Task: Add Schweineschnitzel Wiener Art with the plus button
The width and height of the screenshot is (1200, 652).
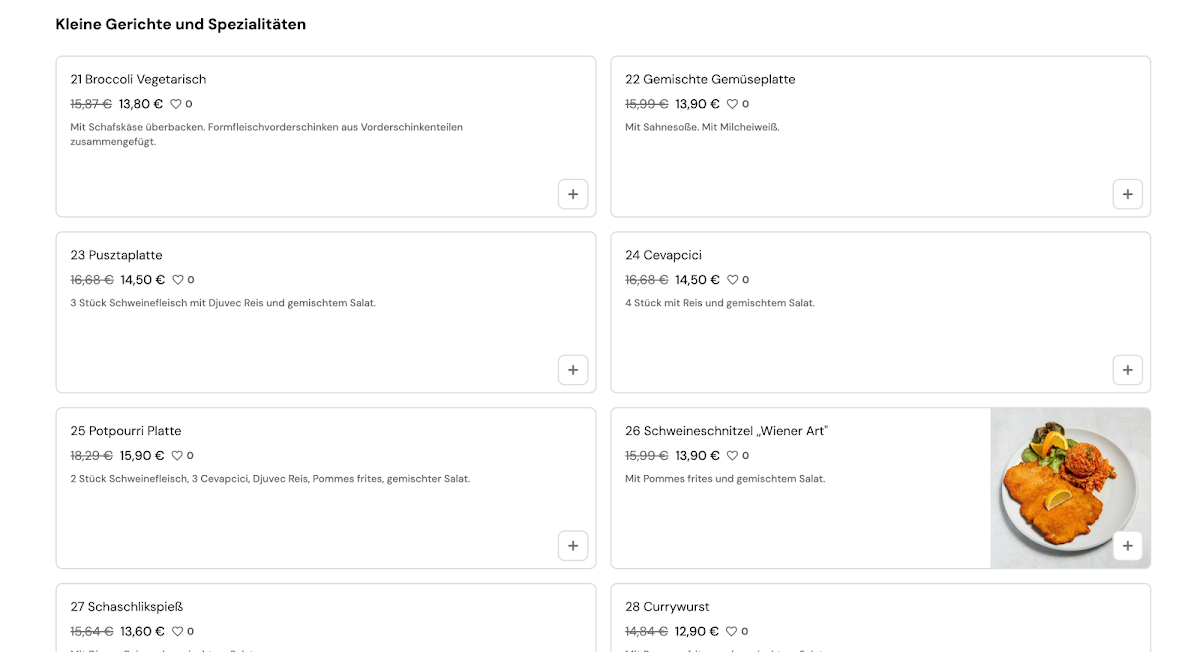Action: 1128,546
